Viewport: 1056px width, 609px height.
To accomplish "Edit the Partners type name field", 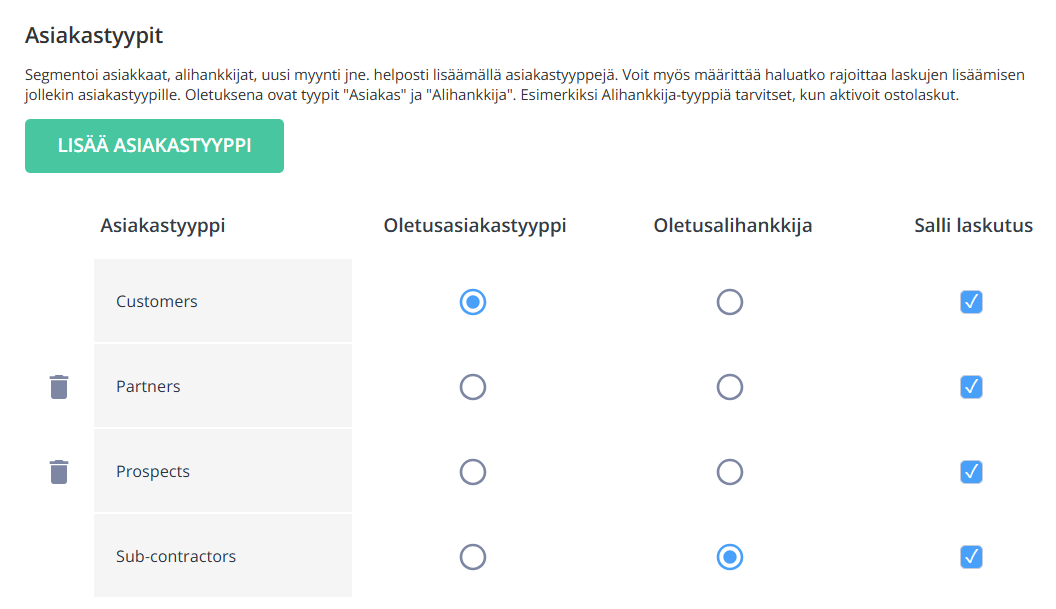I will (x=222, y=387).
